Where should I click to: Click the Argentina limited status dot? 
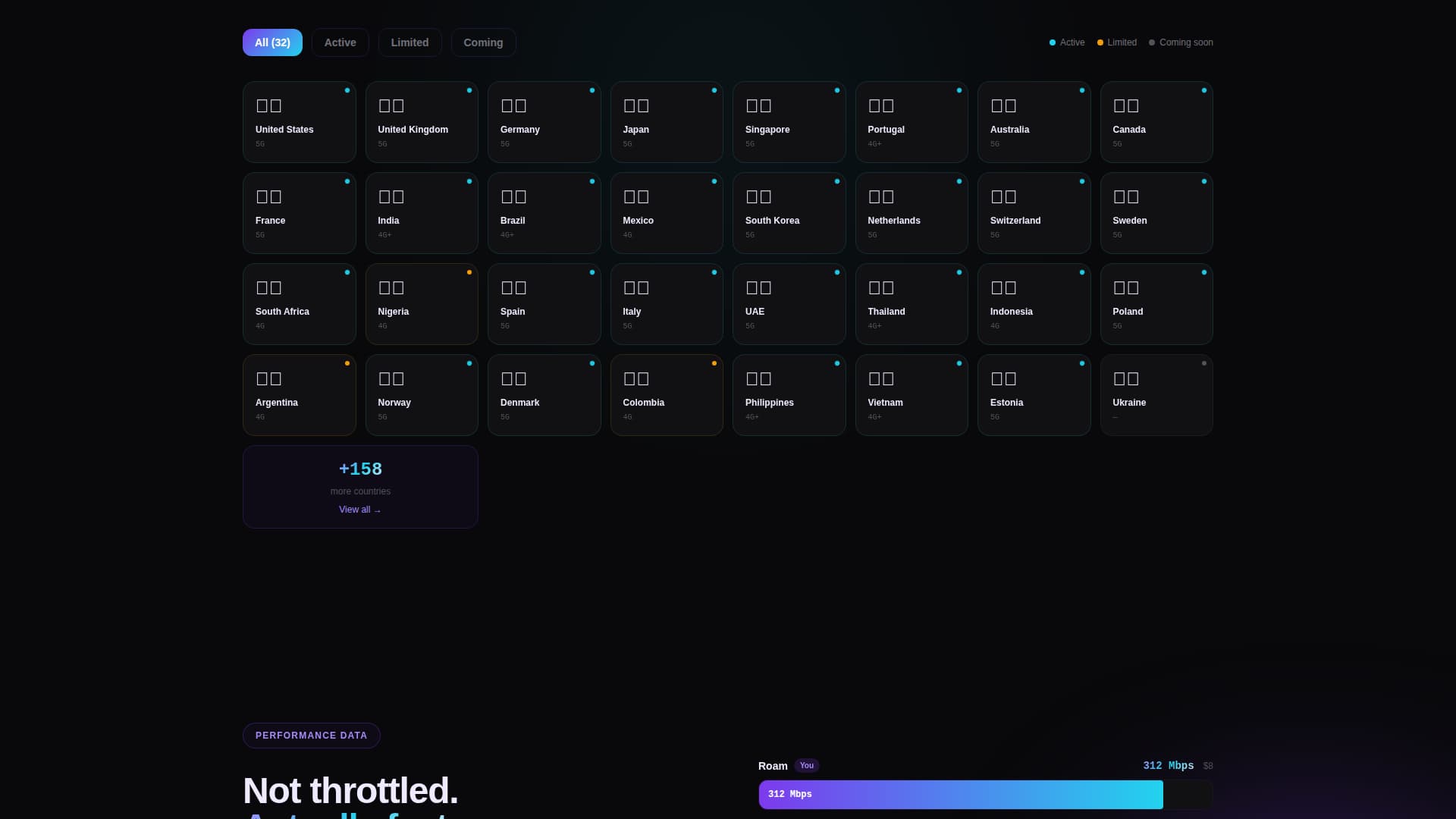[x=347, y=363]
